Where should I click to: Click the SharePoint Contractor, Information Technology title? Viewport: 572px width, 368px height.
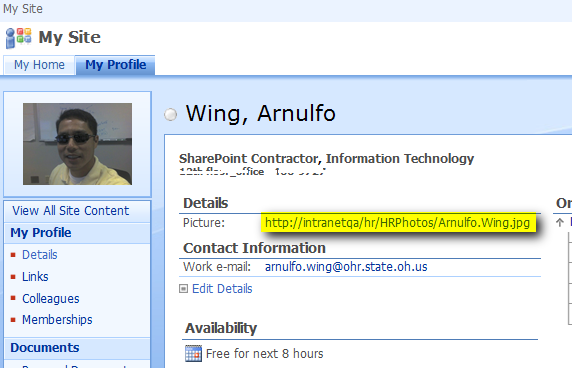(326, 159)
